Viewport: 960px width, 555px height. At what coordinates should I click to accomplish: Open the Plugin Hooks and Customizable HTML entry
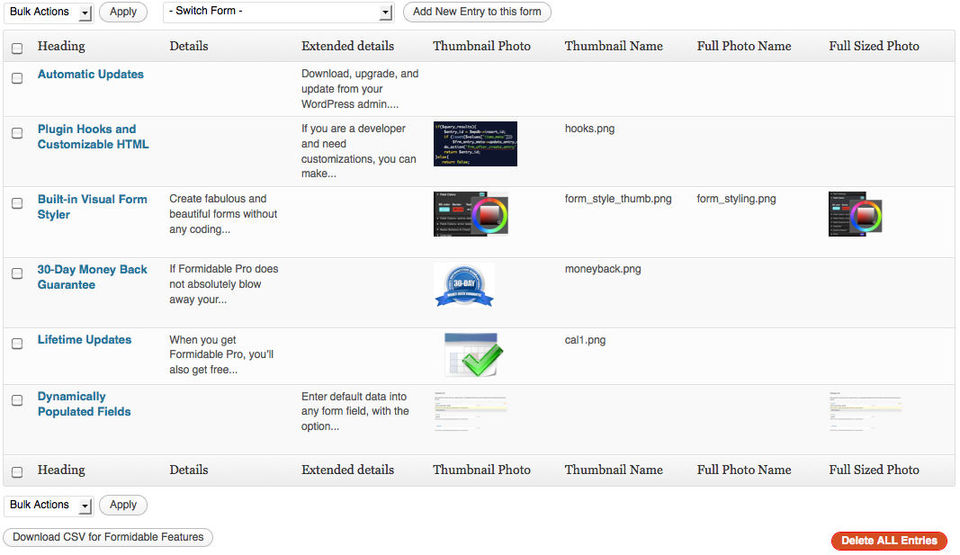pos(93,137)
